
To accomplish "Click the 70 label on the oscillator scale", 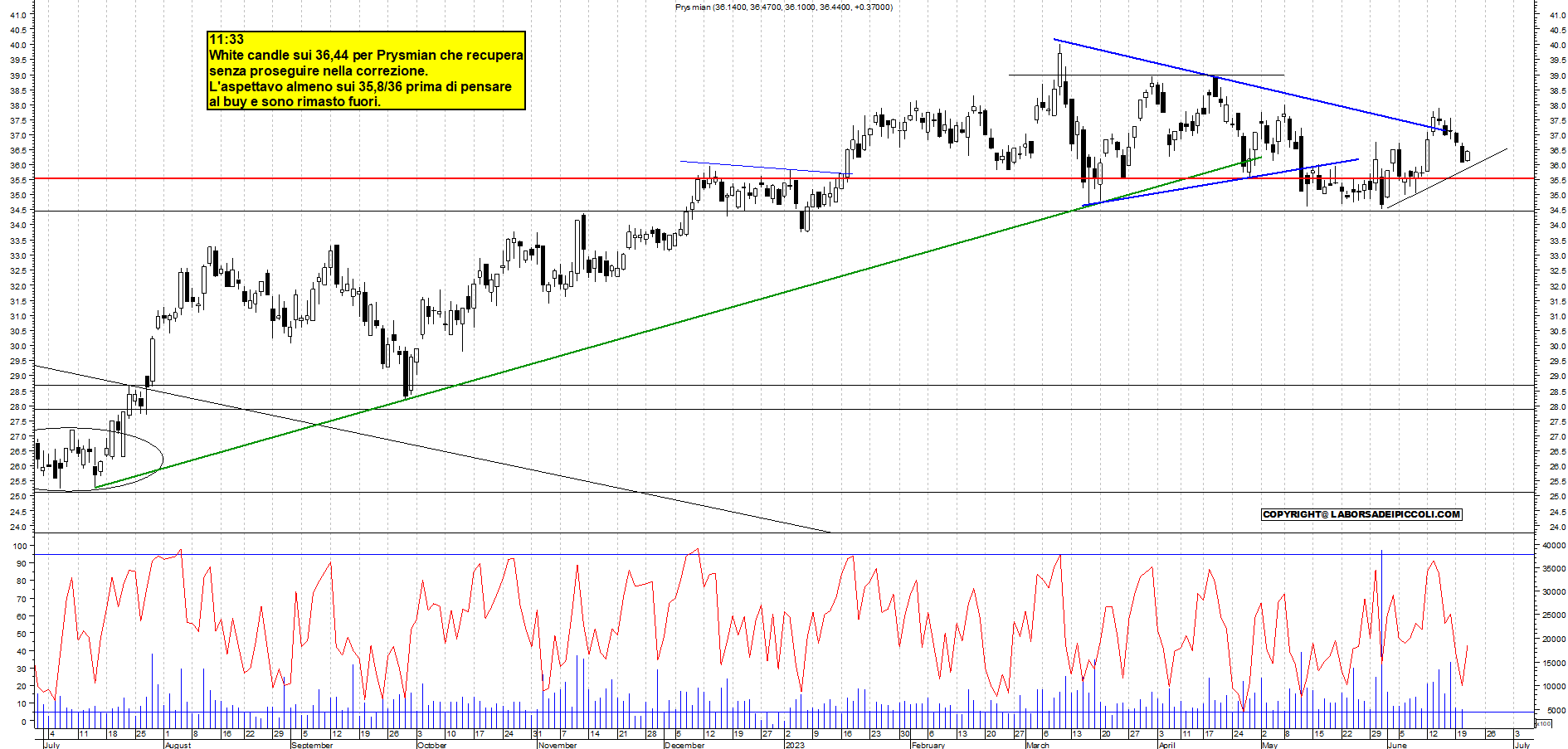I will 22,598.
